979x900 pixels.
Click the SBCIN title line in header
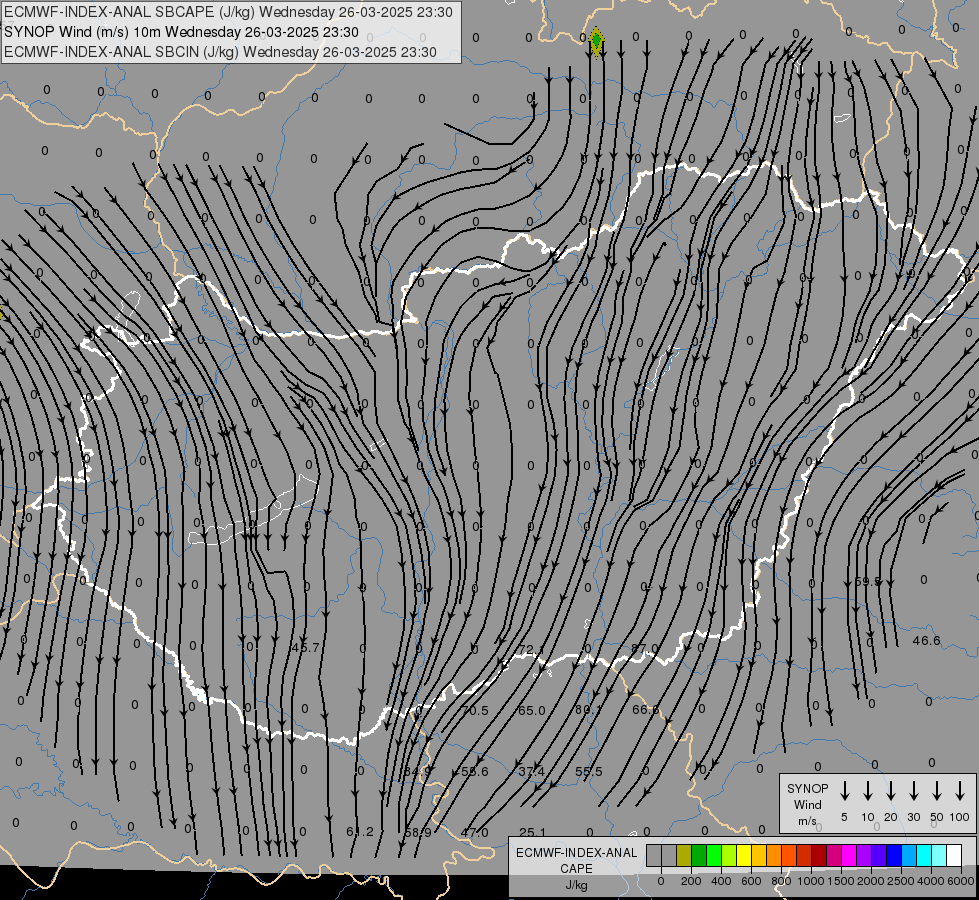[x=220, y=52]
